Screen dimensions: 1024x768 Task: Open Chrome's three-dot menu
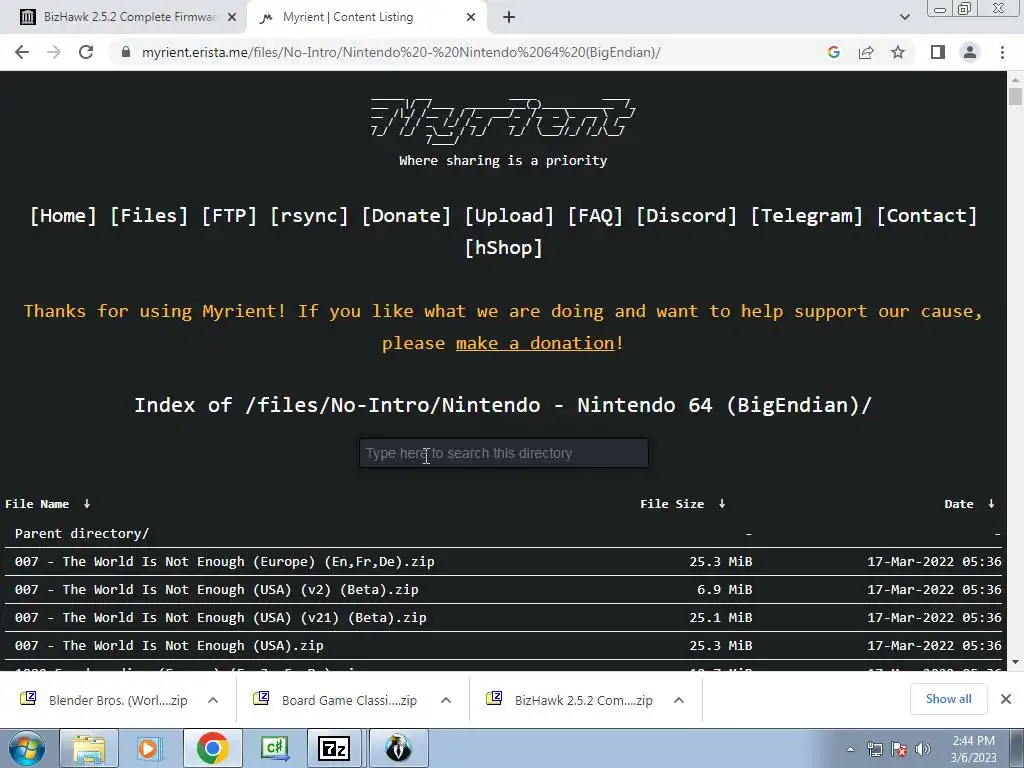pos(1002,52)
